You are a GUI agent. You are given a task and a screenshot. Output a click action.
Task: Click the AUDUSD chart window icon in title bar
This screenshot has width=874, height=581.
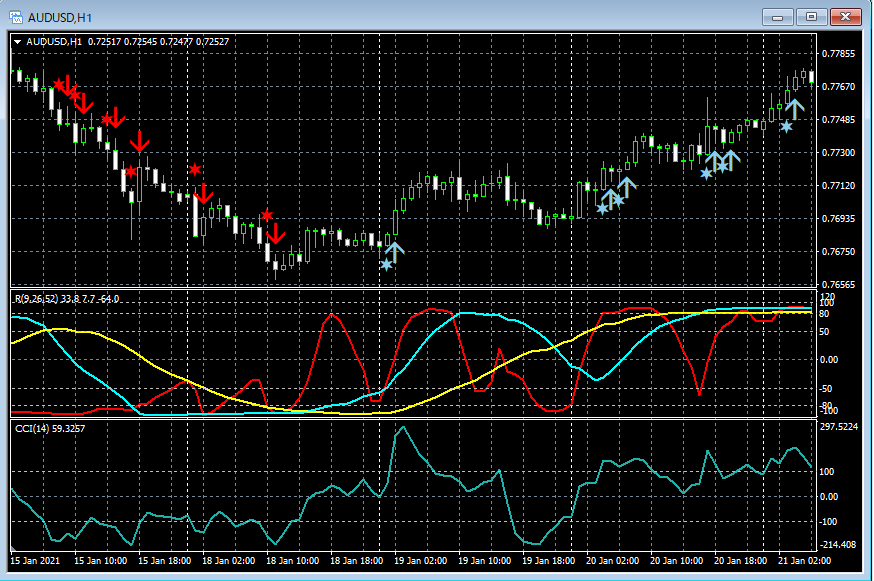(15, 16)
